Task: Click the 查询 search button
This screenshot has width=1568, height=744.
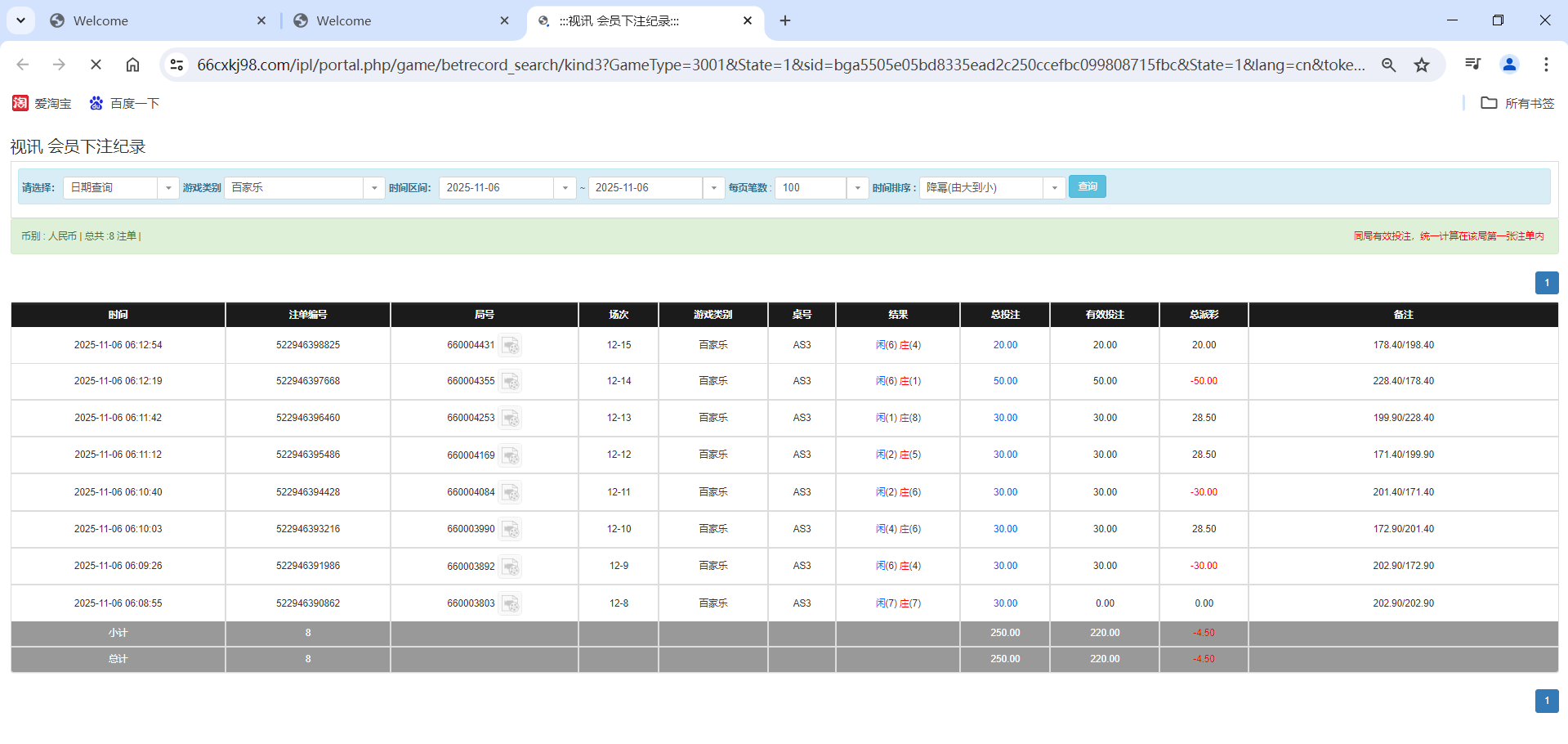Action: (1087, 186)
